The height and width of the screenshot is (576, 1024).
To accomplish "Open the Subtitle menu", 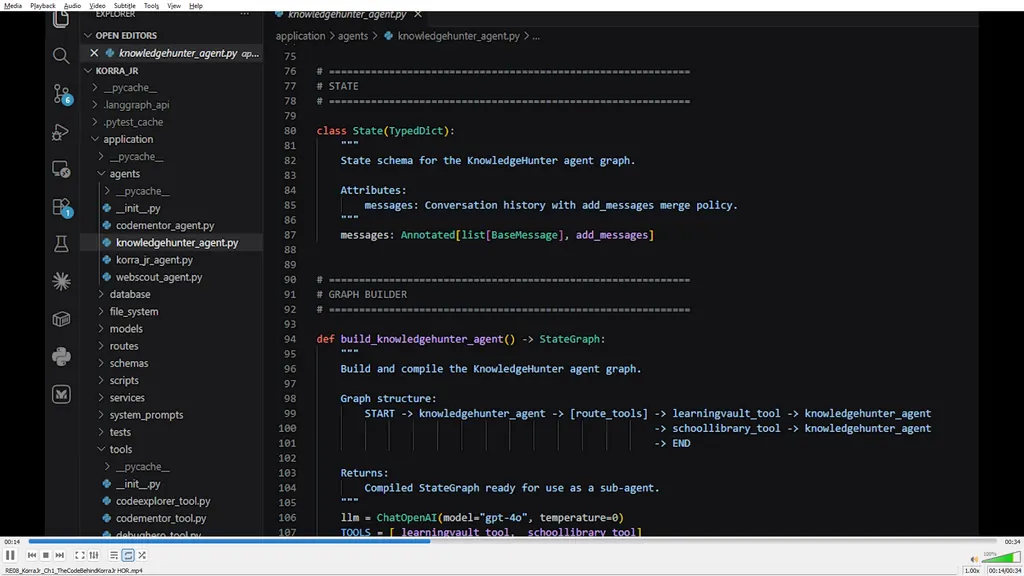I will tap(124, 5).
